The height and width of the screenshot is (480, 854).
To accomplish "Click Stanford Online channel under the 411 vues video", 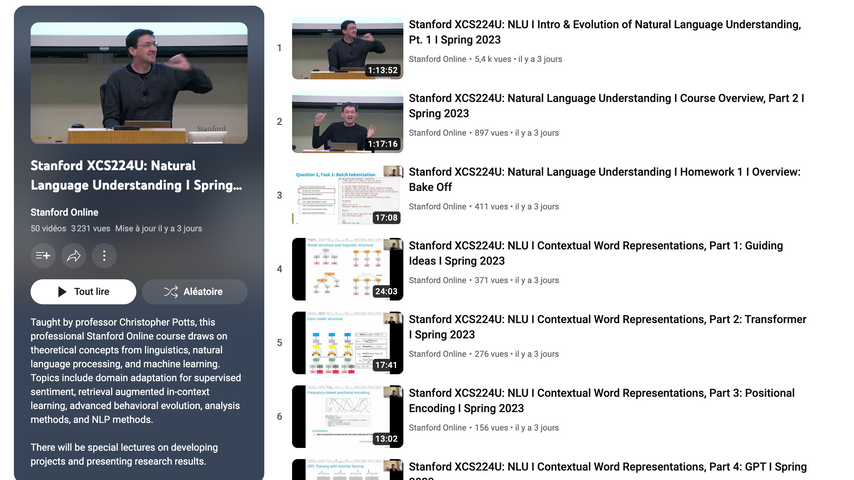I will pyautogui.click(x=437, y=206).
